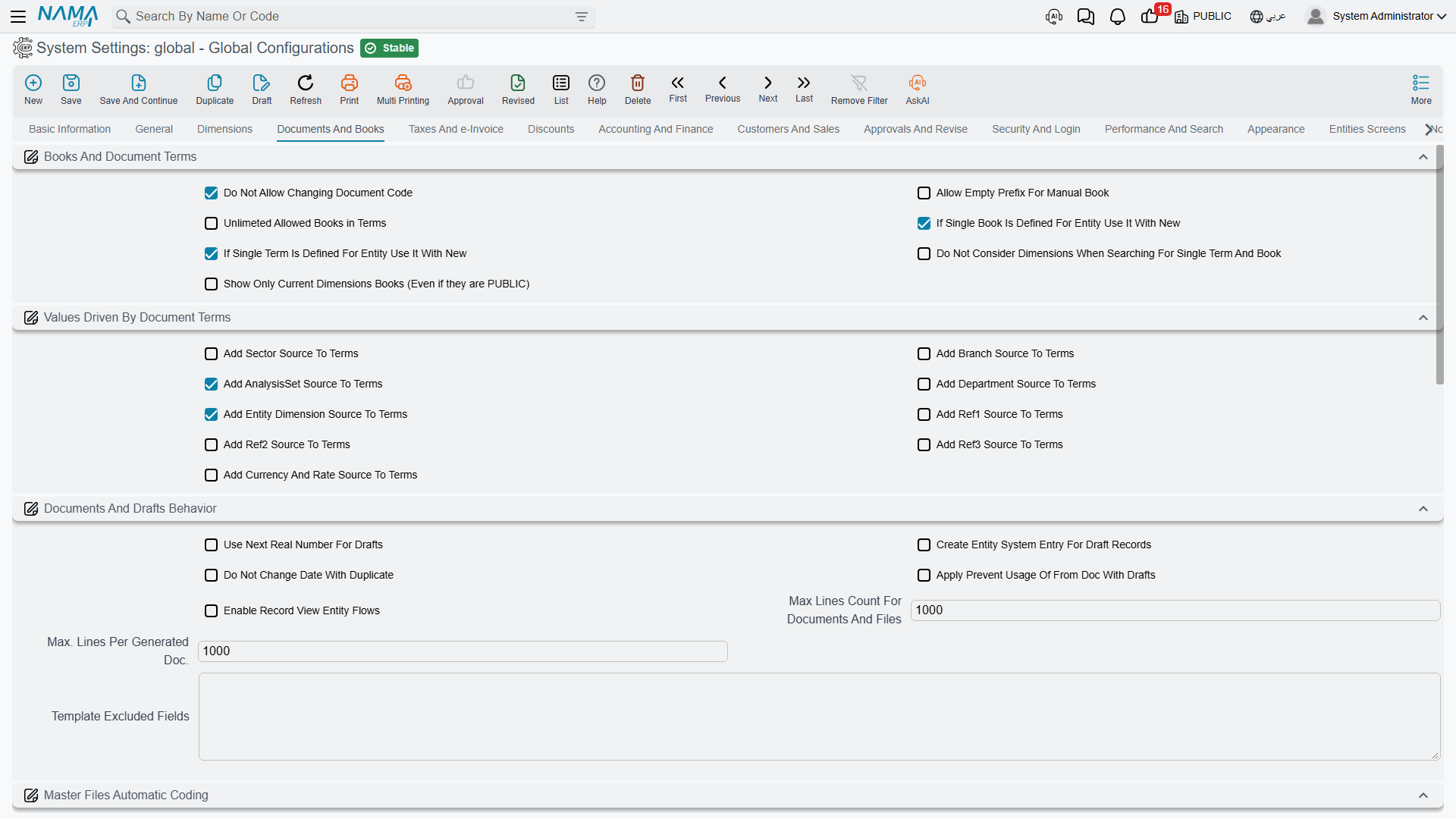
Task: Click the Delete trash icon
Action: pos(638,83)
